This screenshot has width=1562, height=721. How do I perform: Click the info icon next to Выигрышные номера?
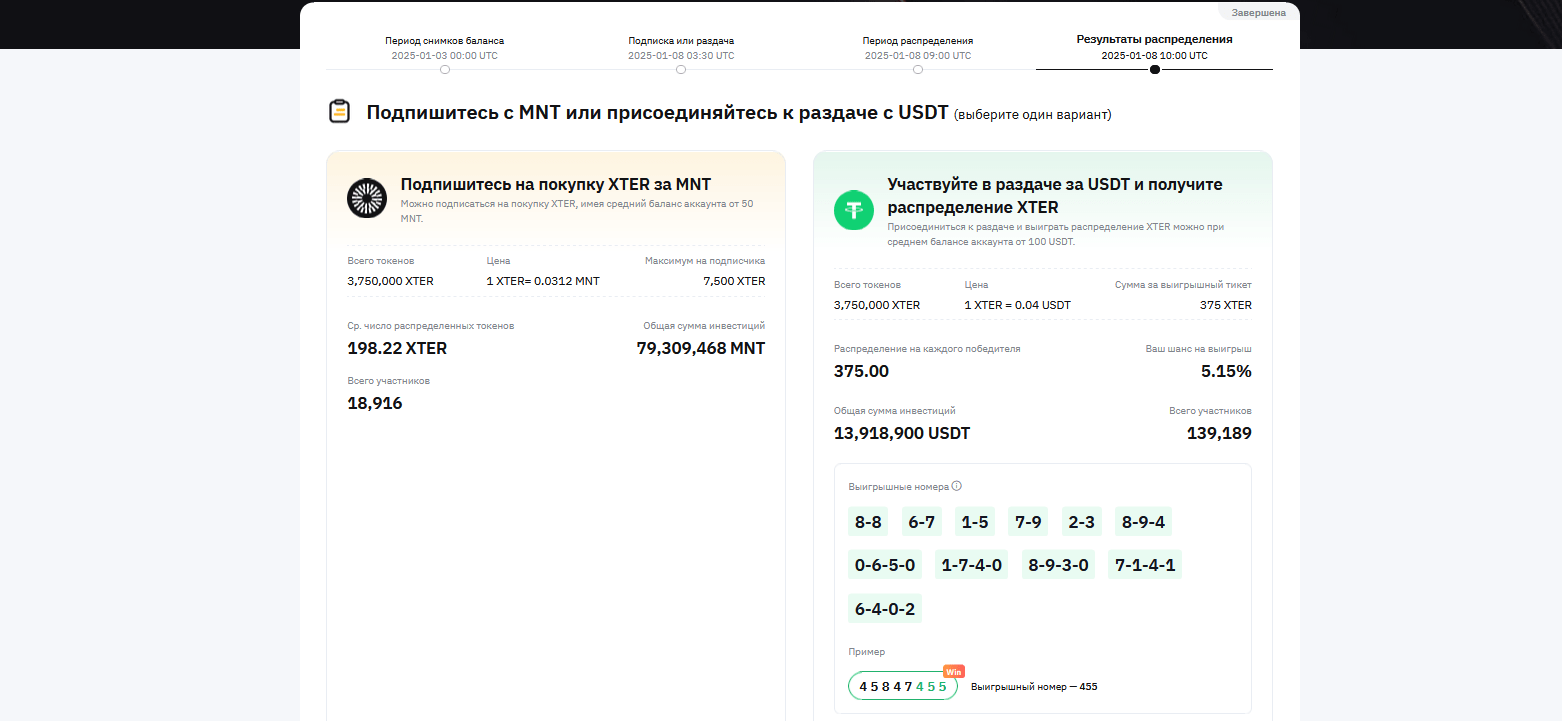click(957, 487)
